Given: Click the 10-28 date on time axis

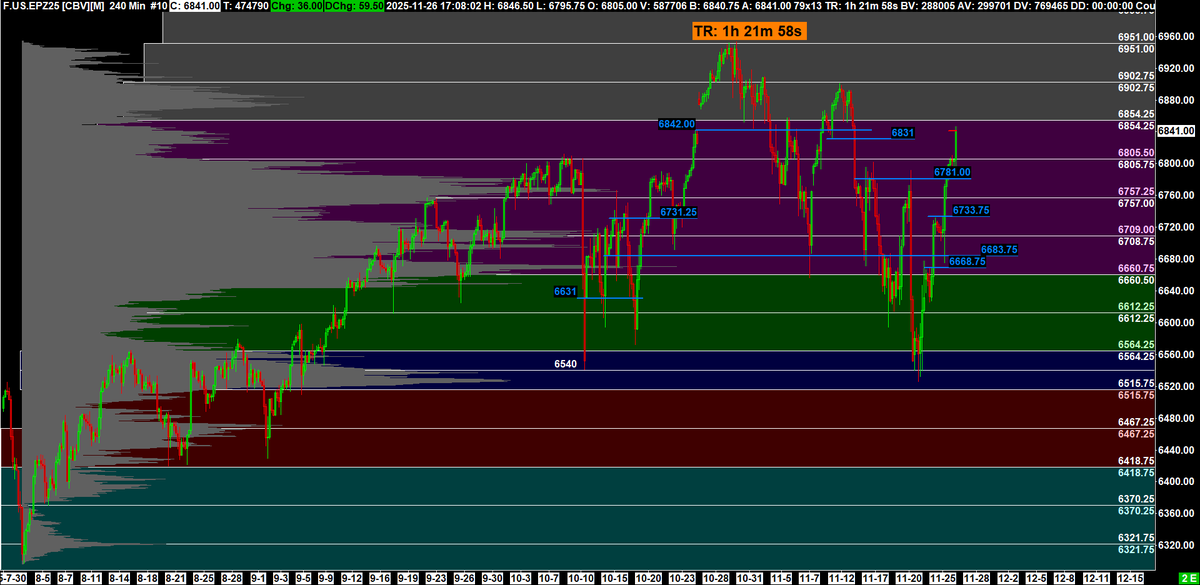Looking at the screenshot, I should (716, 578).
